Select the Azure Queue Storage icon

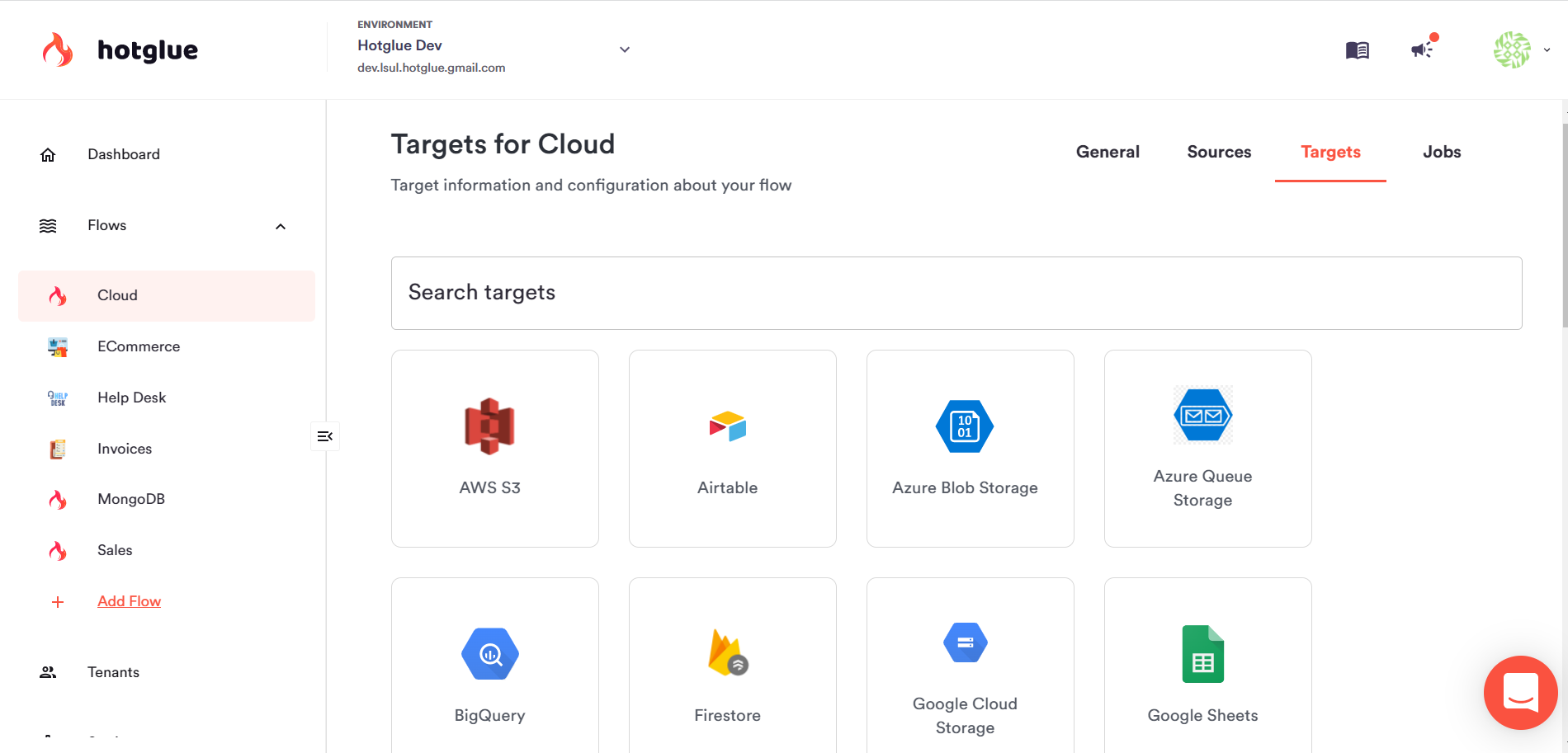[x=1203, y=415]
